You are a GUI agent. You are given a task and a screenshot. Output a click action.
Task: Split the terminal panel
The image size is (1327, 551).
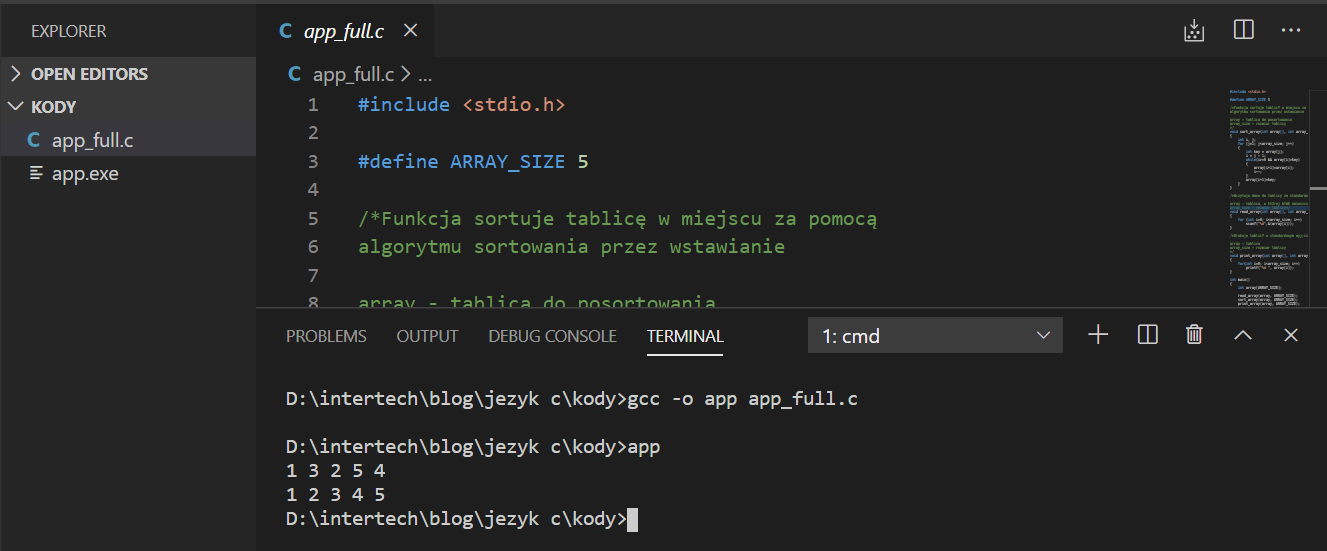tap(1147, 335)
